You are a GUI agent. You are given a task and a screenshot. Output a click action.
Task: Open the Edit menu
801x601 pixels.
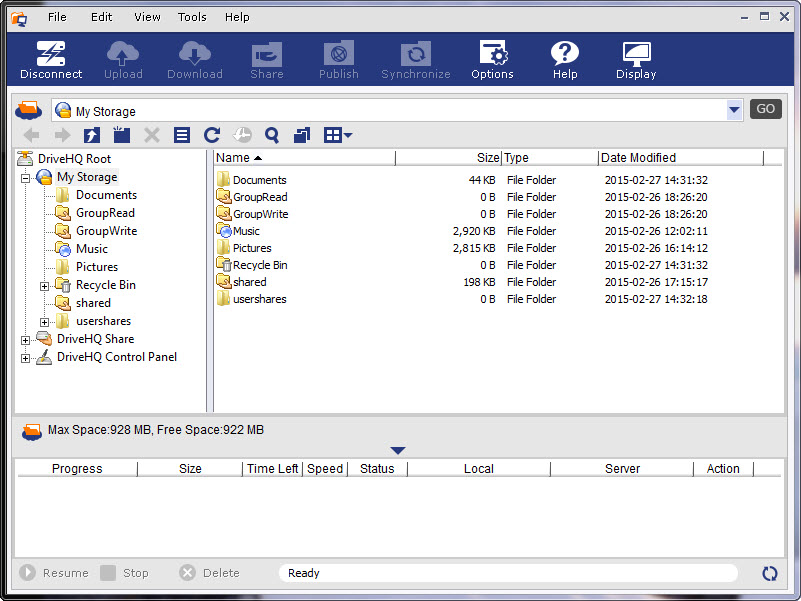[101, 17]
